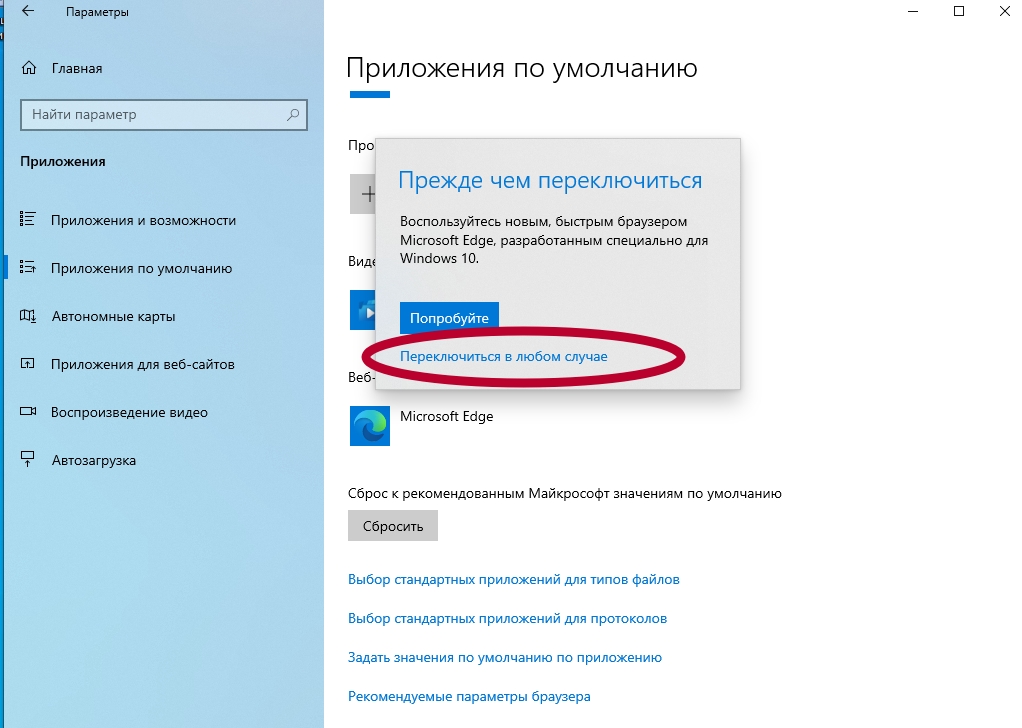The image size is (1022, 728).
Task: Click Переключиться в любом случае link
Action: pyautogui.click(x=503, y=356)
